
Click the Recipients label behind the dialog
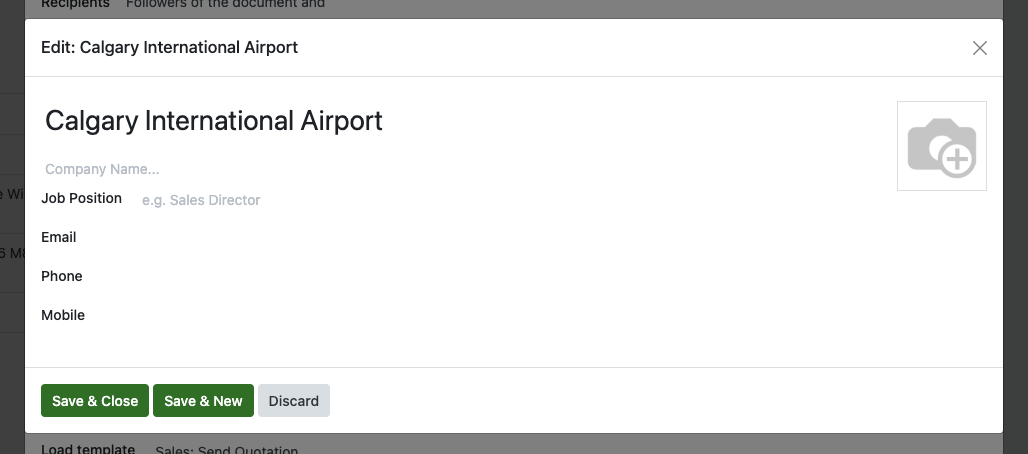coord(75,5)
